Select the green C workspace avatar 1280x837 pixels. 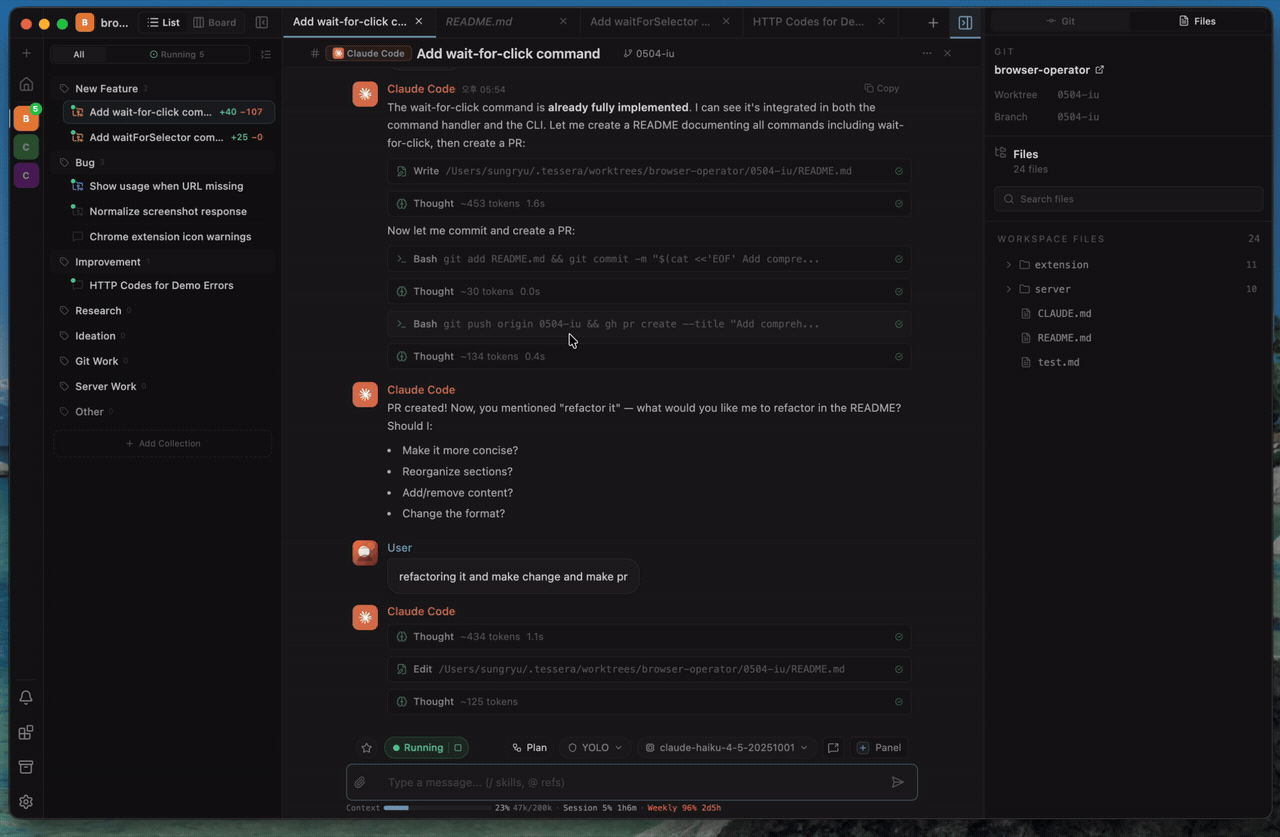point(26,147)
